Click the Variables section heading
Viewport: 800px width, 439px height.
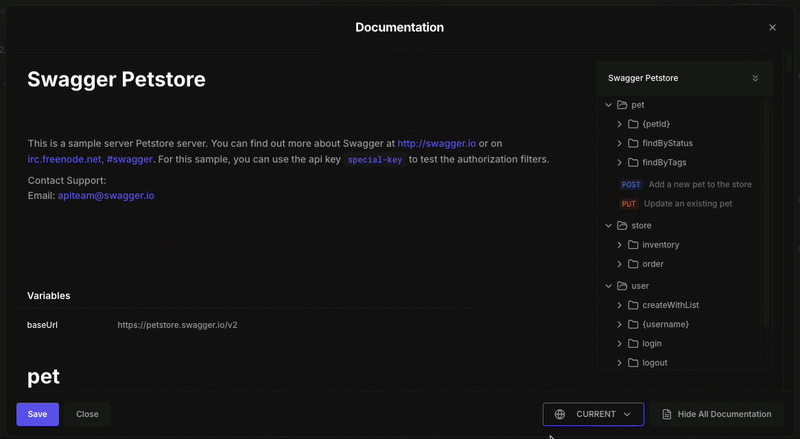click(48, 296)
